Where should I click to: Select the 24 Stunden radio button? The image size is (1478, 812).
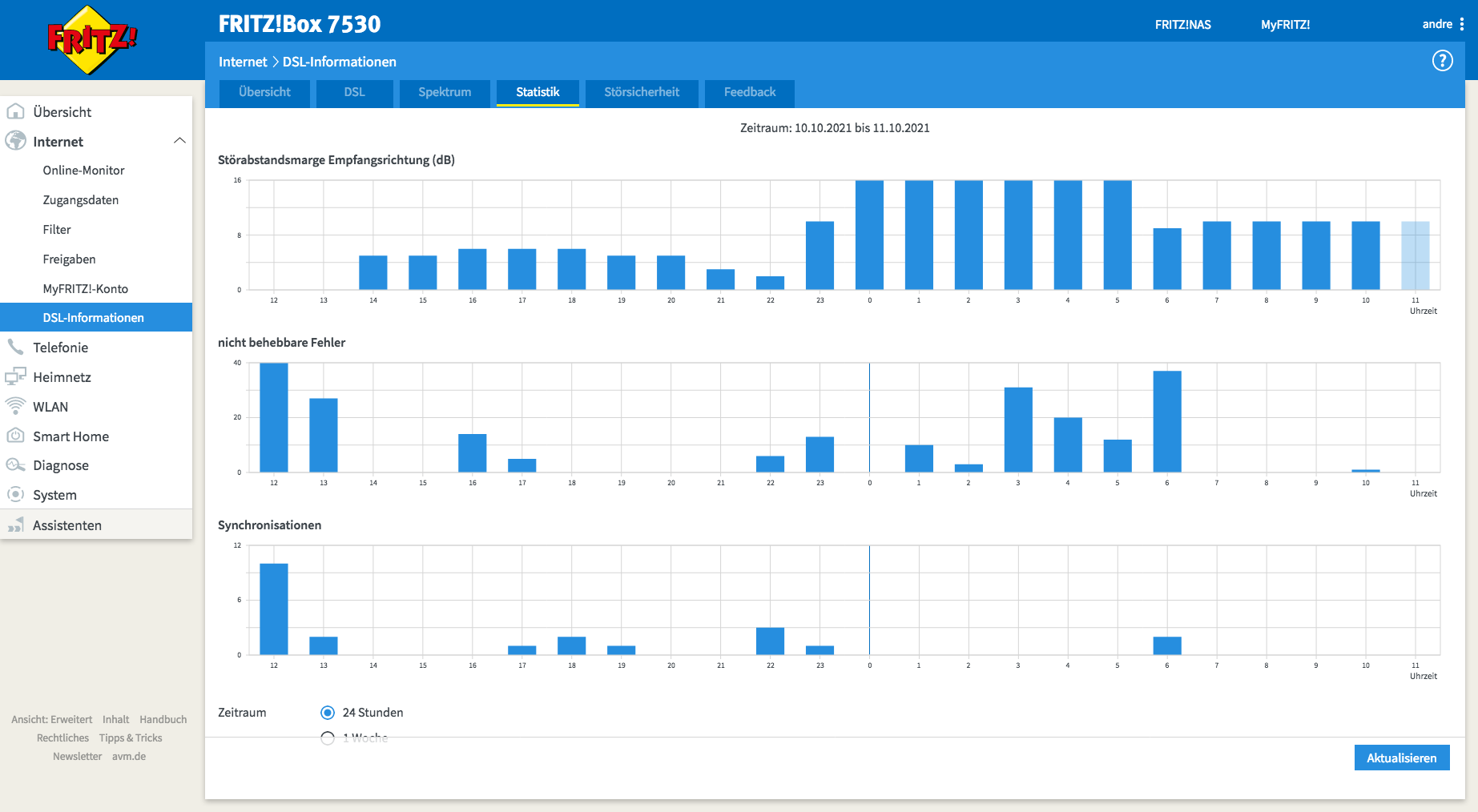tap(328, 713)
